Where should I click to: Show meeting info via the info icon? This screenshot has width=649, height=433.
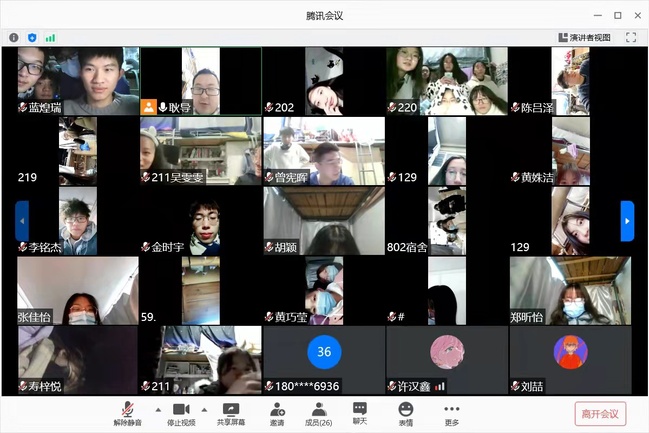[14, 37]
